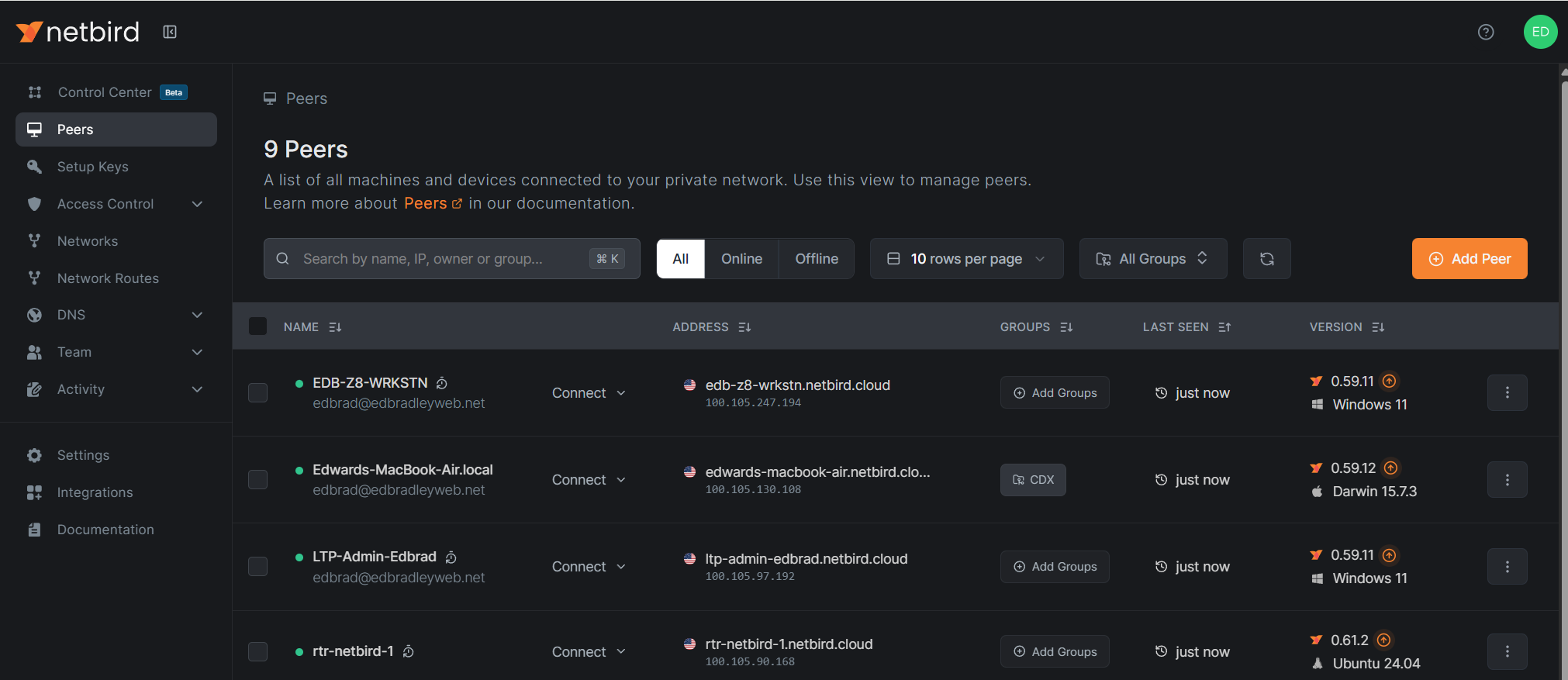Click the vertical page scrollbar
The height and width of the screenshot is (680, 1568).
coord(1563,372)
